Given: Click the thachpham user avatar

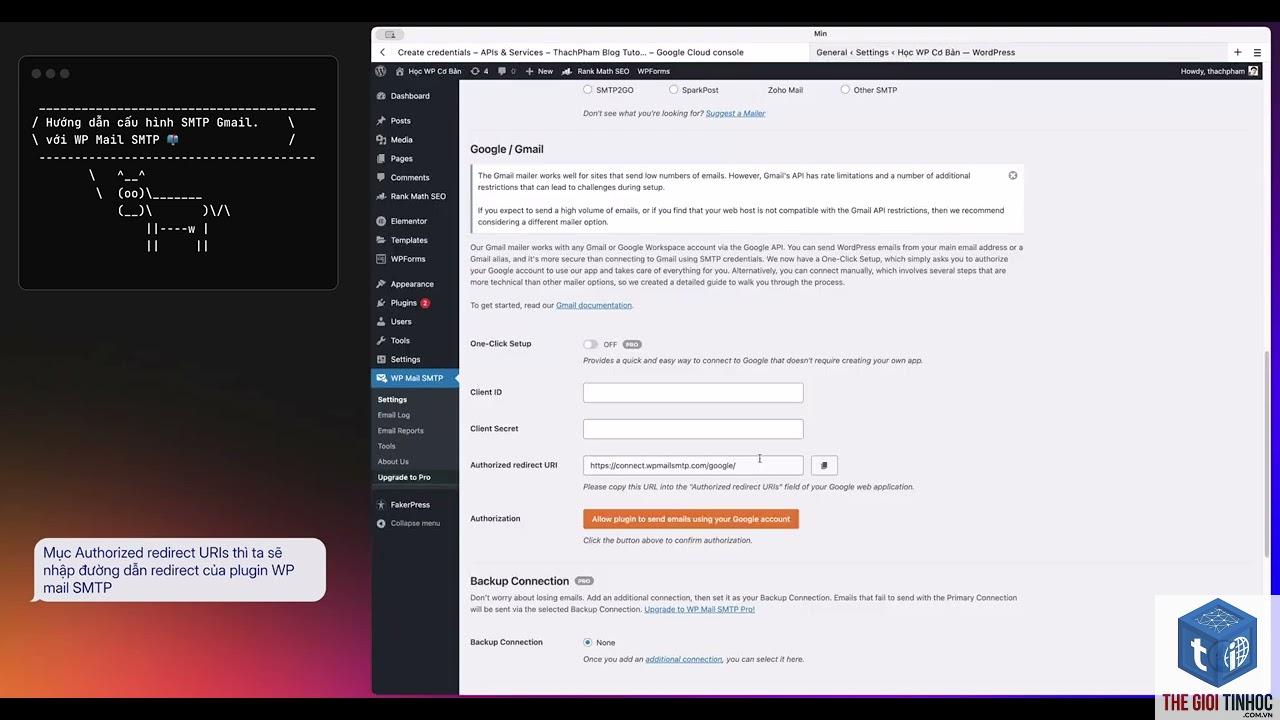Looking at the screenshot, I should click(x=1254, y=71).
